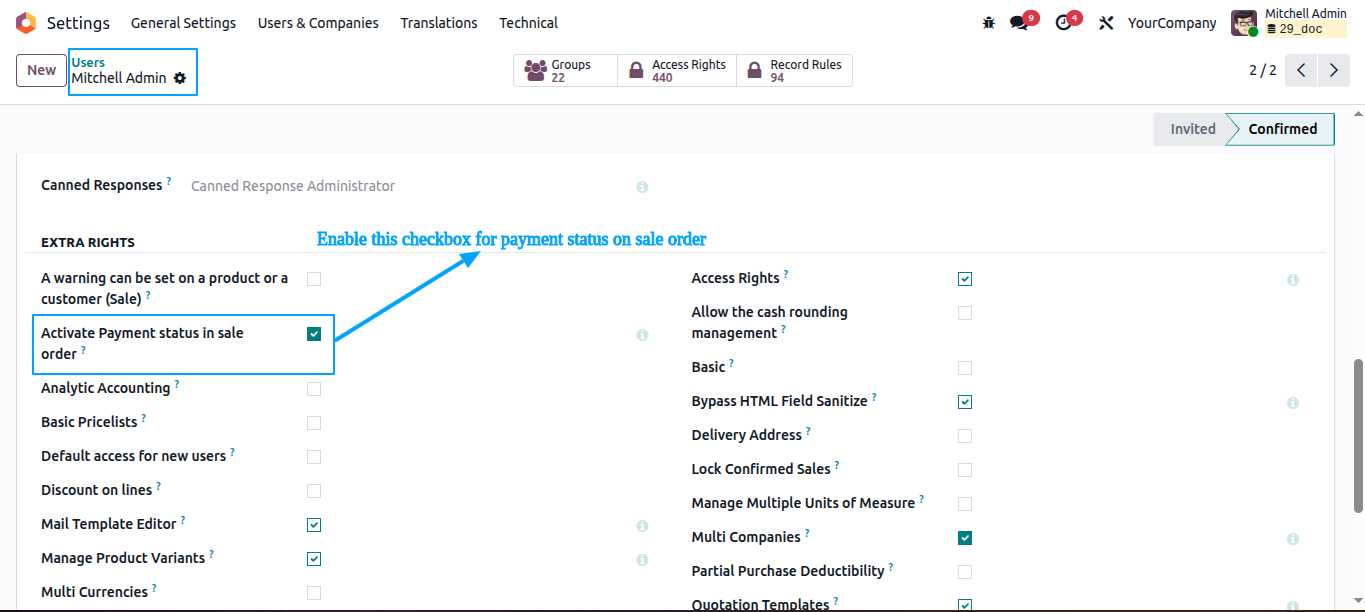The width and height of the screenshot is (1365, 612).
Task: Click Mitchell Admin avatar picture
Action: pos(1244,23)
